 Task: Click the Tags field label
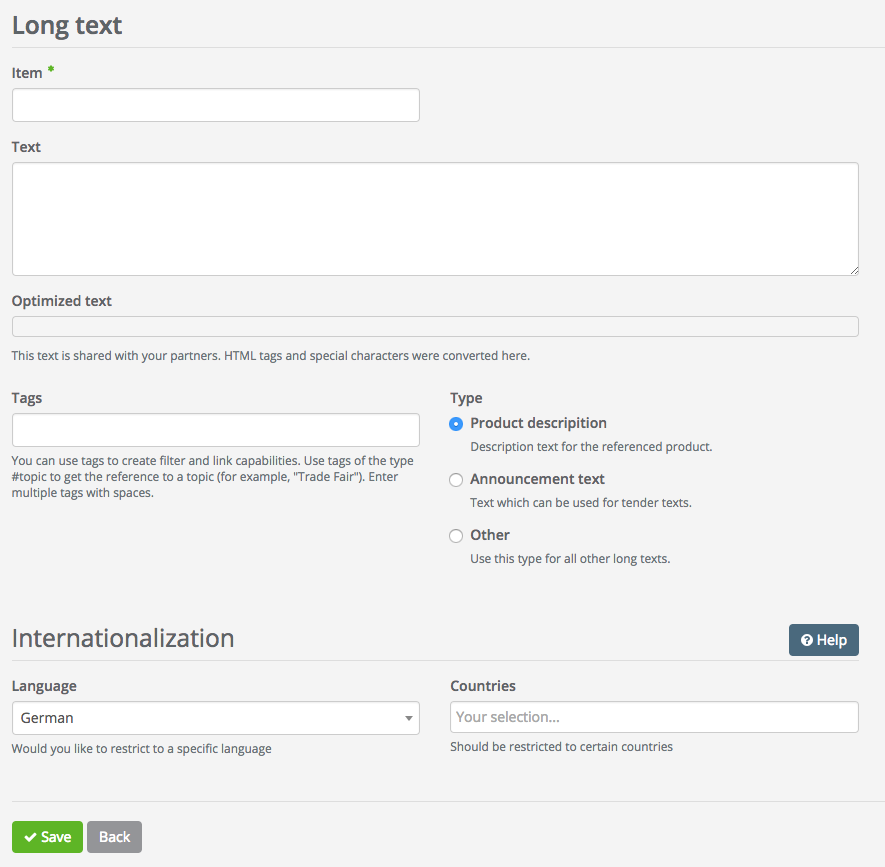point(27,398)
